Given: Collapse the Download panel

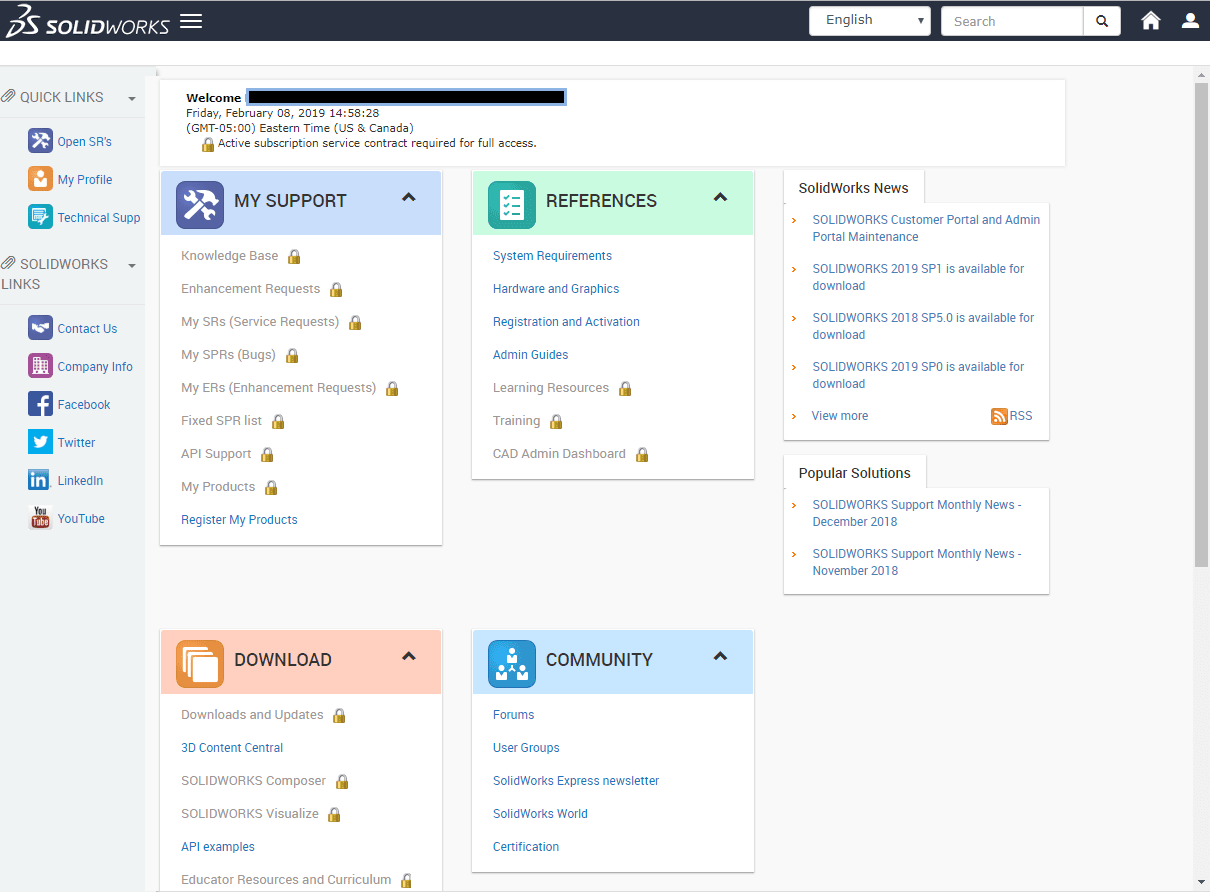Looking at the screenshot, I should [408, 657].
